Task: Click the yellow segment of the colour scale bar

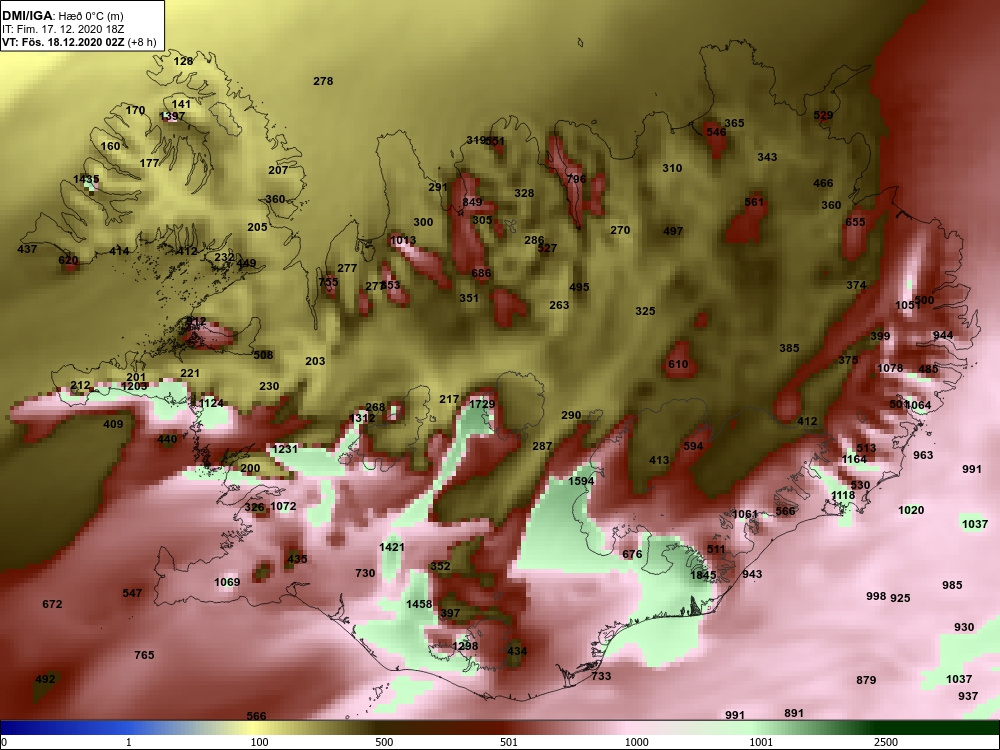Action: click(x=255, y=728)
